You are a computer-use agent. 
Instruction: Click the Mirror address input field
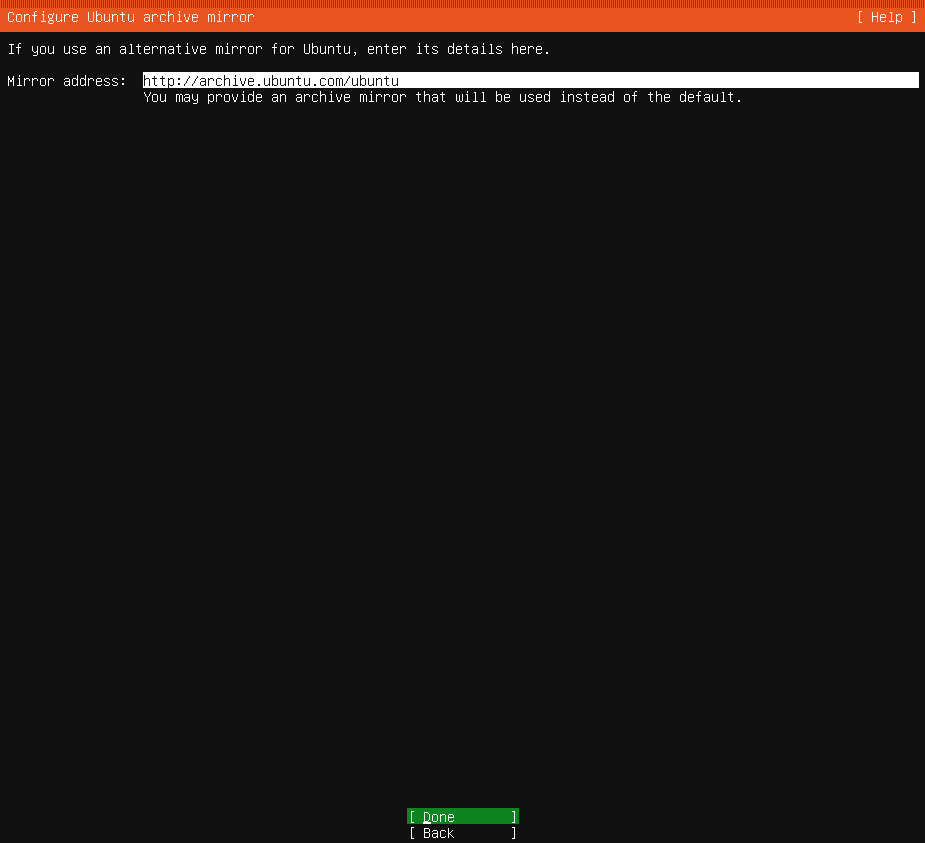[x=530, y=80]
